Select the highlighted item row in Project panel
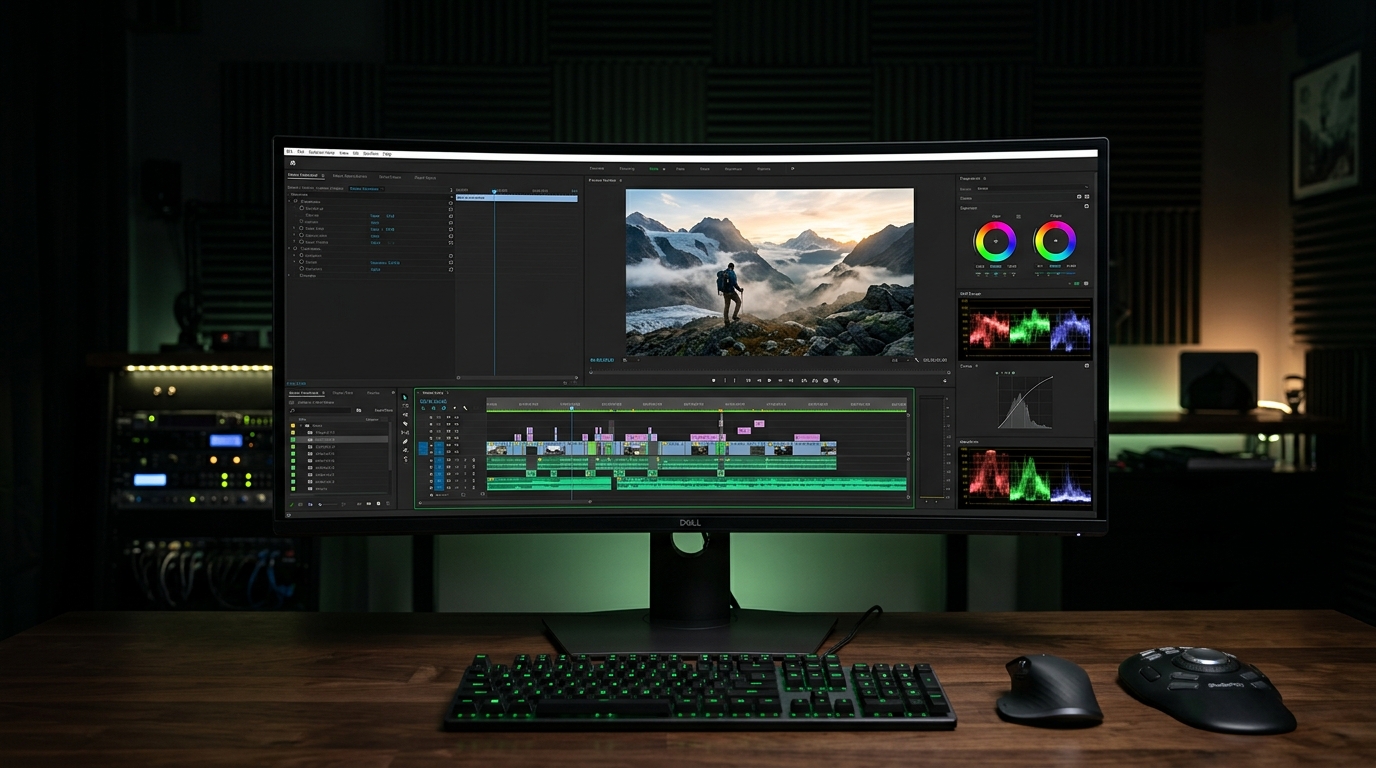This screenshot has height=768, width=1376. click(x=339, y=439)
